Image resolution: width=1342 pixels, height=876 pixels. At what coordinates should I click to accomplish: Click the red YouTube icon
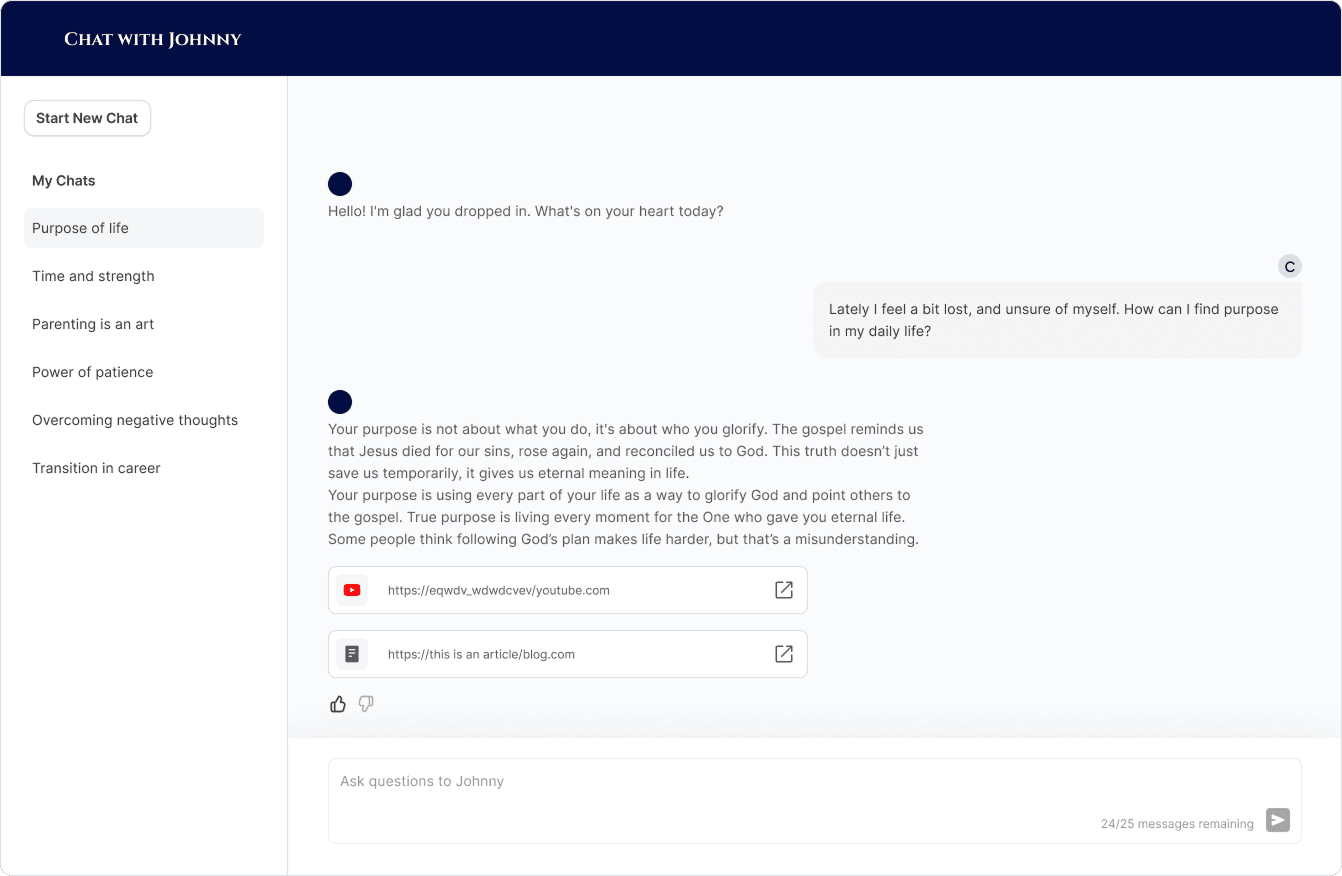click(x=352, y=590)
